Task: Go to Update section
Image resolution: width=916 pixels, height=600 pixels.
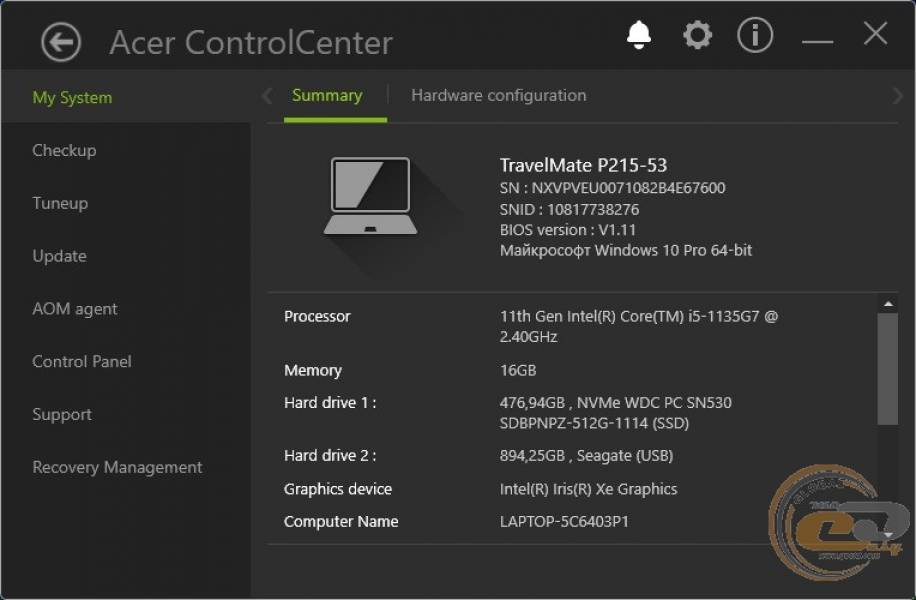Action: pyautogui.click(x=60, y=256)
